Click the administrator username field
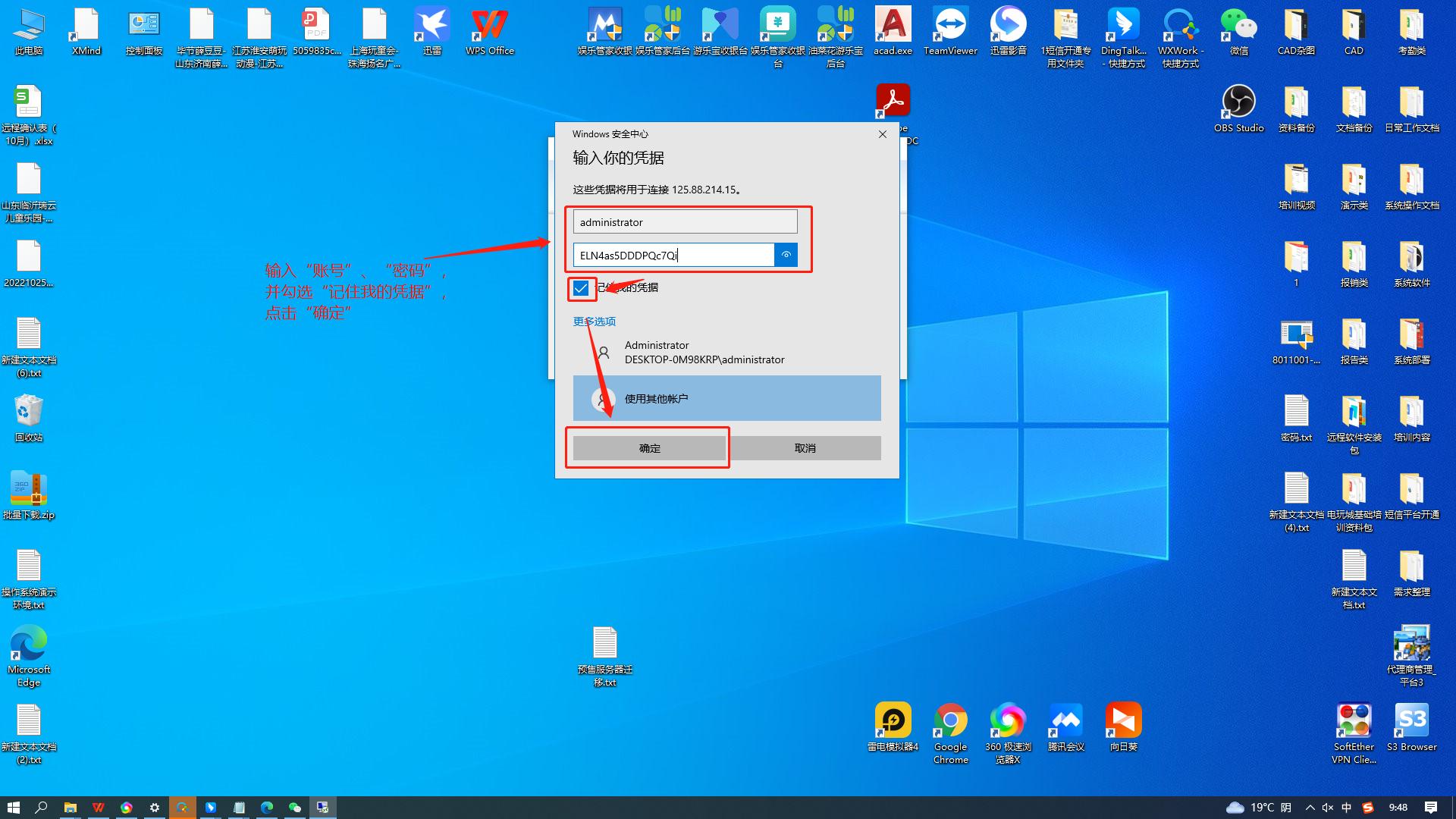Screen dimensions: 1456x819 click(686, 221)
